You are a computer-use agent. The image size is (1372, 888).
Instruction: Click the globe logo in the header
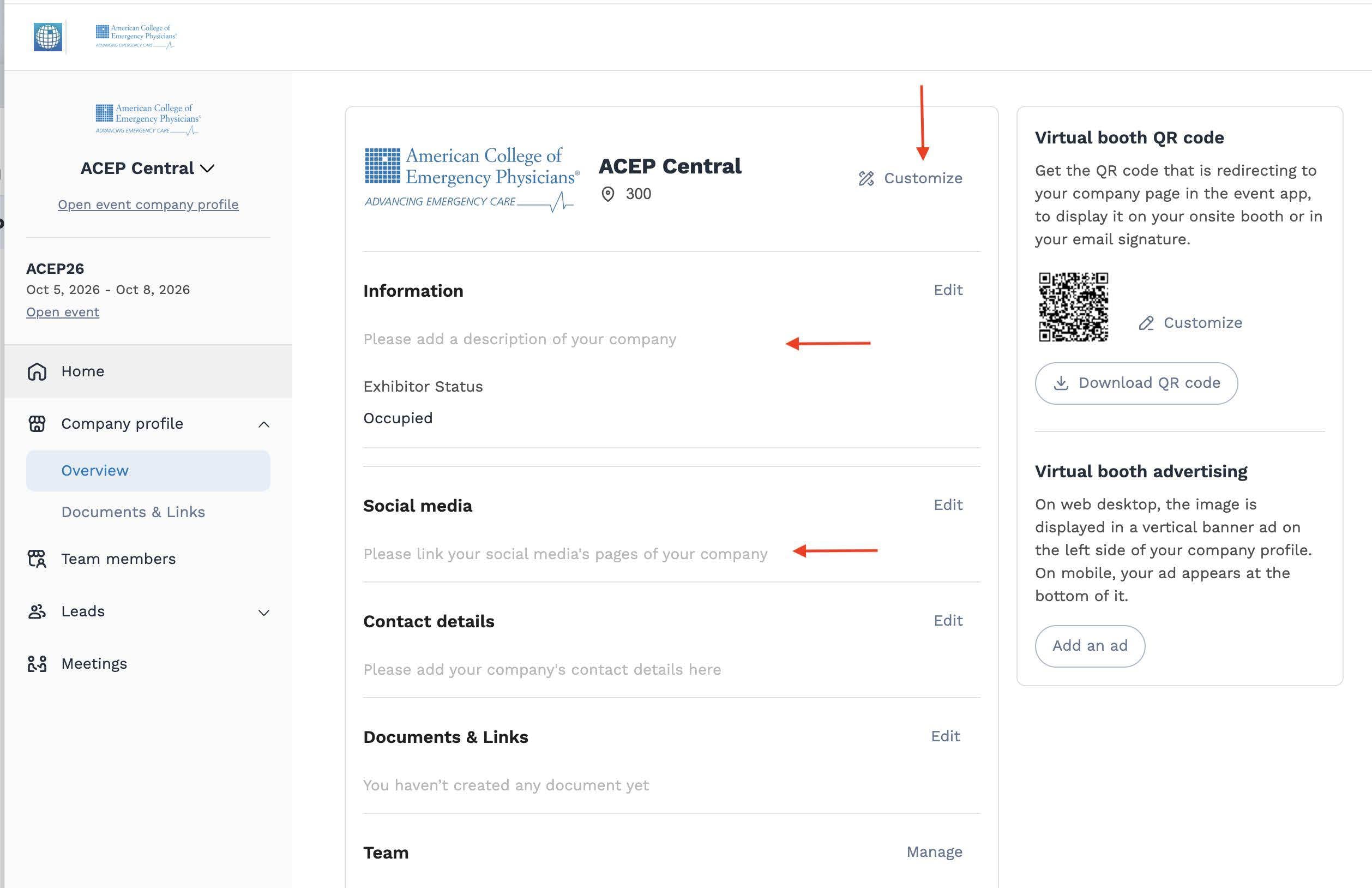tap(48, 37)
